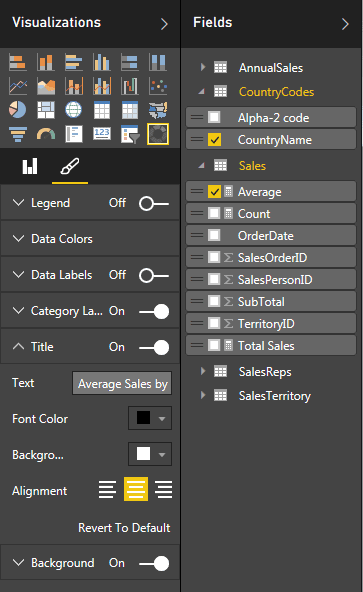
Task: Check the Alpha-2 code field
Action: [x=214, y=117]
